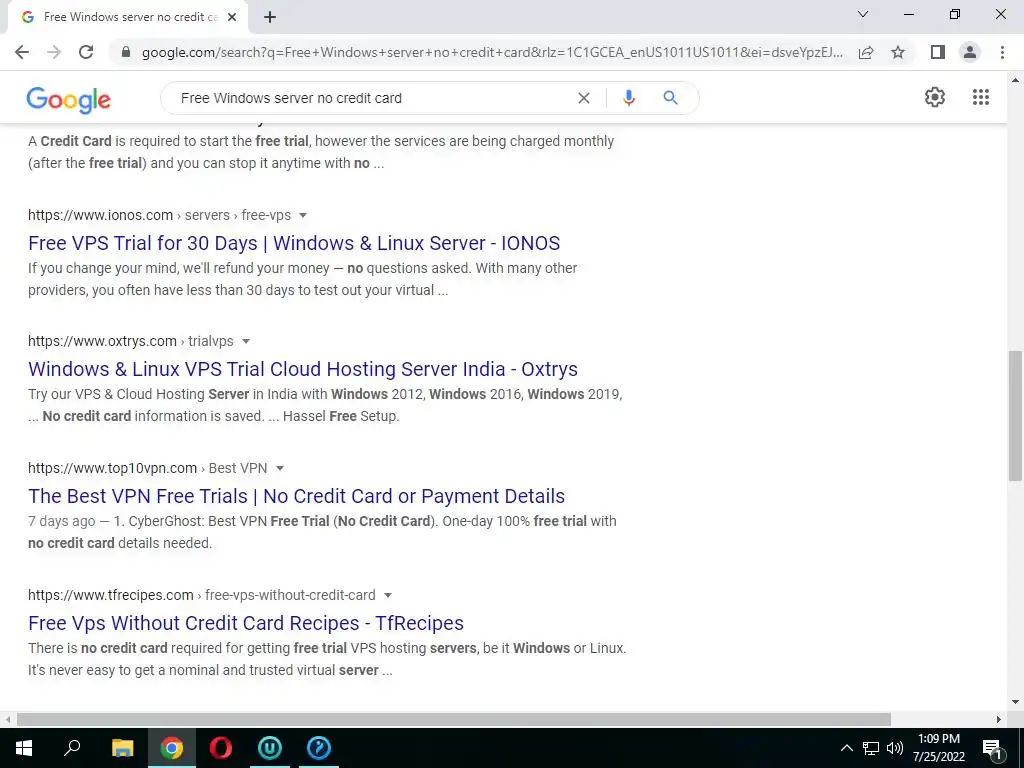Viewport: 1024px width, 768px height.
Task: Open Google quick settings gear
Action: 935,97
